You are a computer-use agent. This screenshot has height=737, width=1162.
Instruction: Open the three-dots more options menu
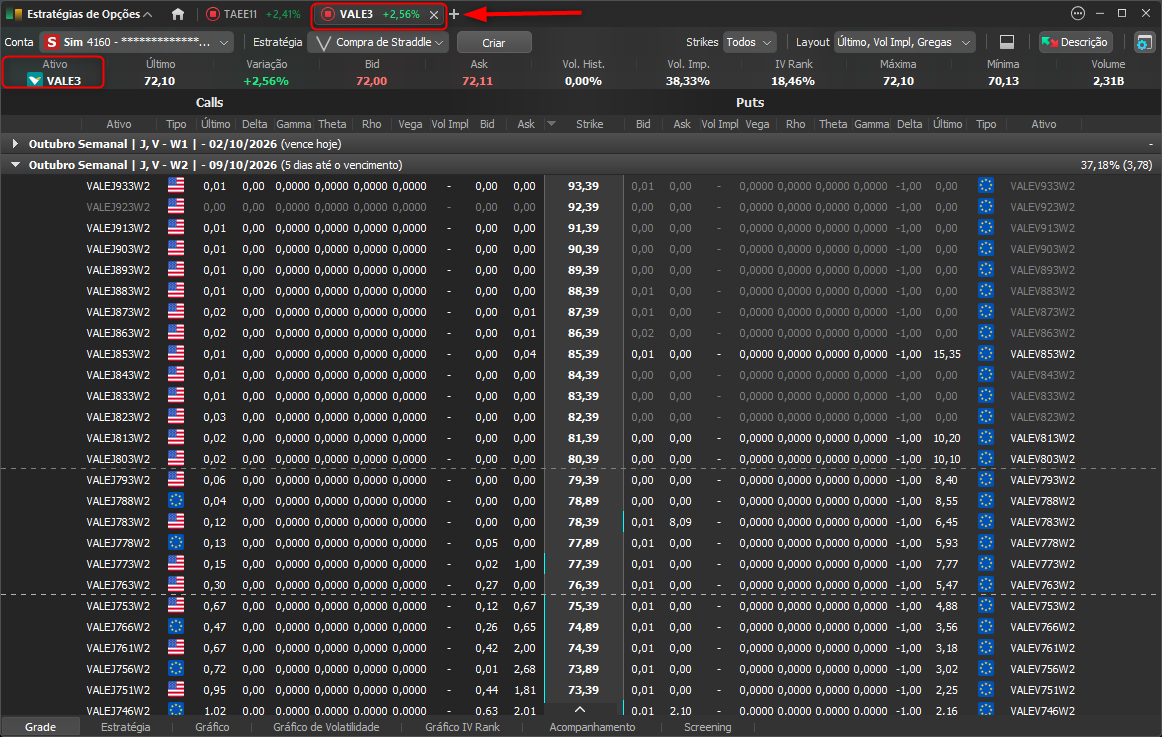coord(1078,13)
